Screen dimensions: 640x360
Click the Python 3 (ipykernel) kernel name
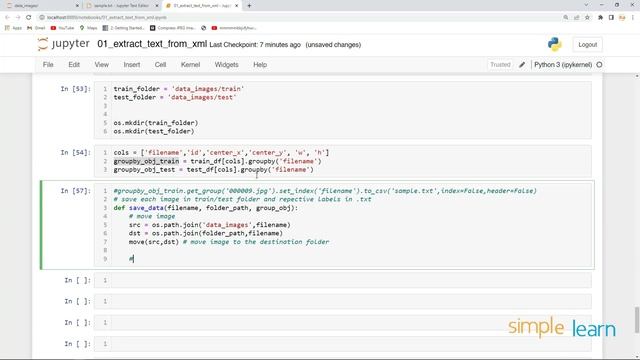coord(563,65)
